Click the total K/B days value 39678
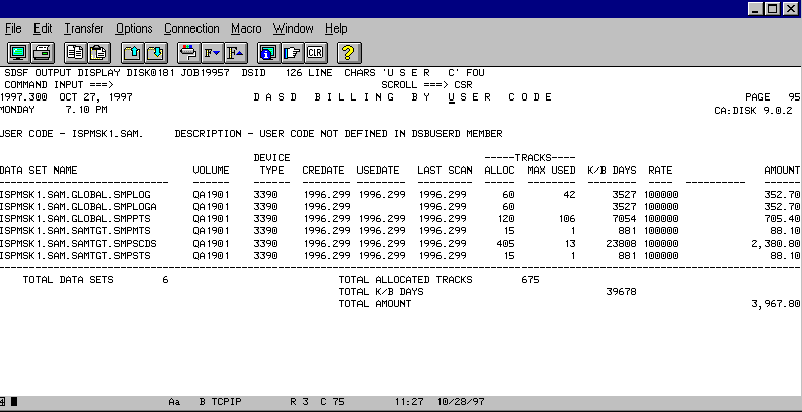Screen dimensions: 802x412 pyautogui.click(x=621, y=292)
